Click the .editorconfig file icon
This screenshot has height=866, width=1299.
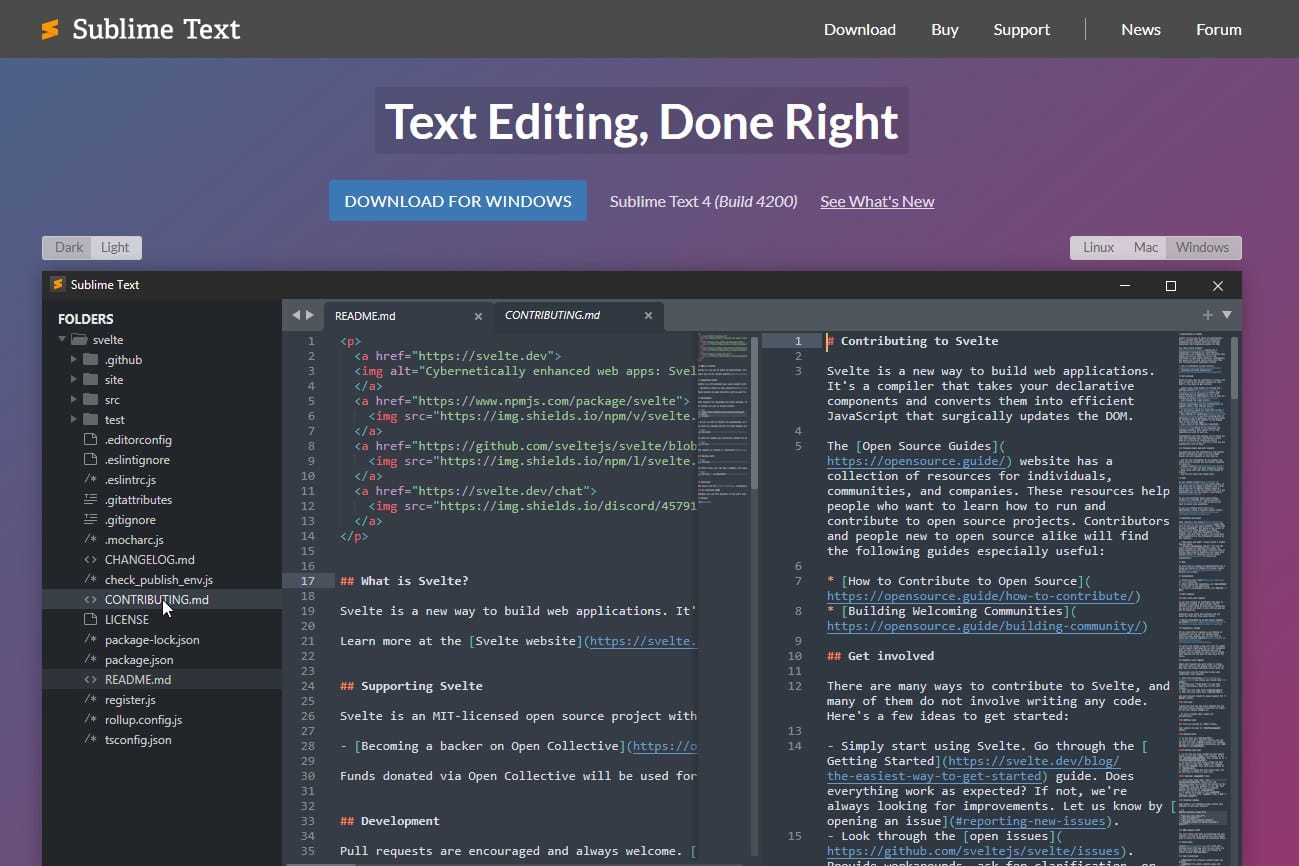click(90, 440)
